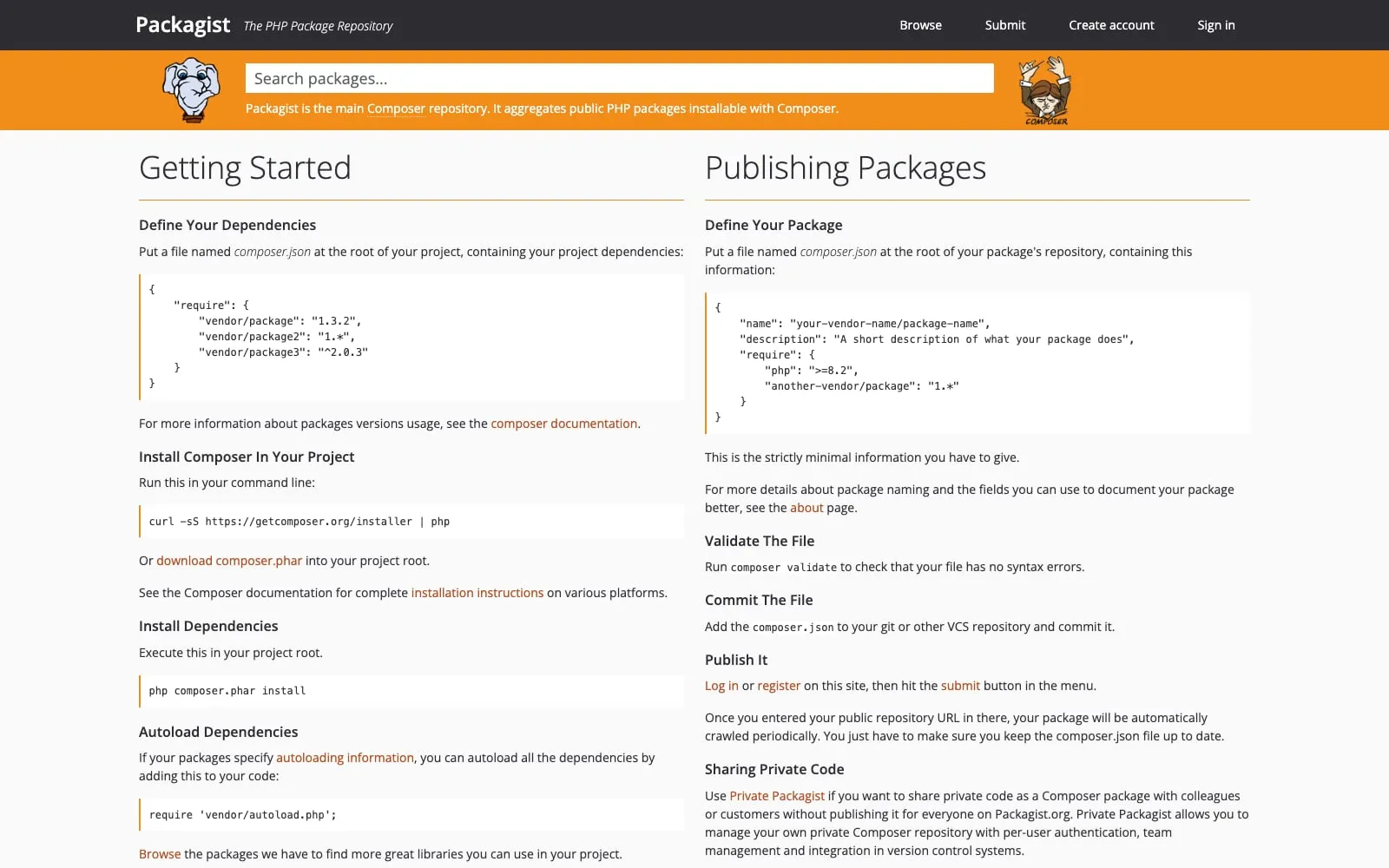Open the about page link
Viewport: 1389px width, 868px height.
point(806,508)
